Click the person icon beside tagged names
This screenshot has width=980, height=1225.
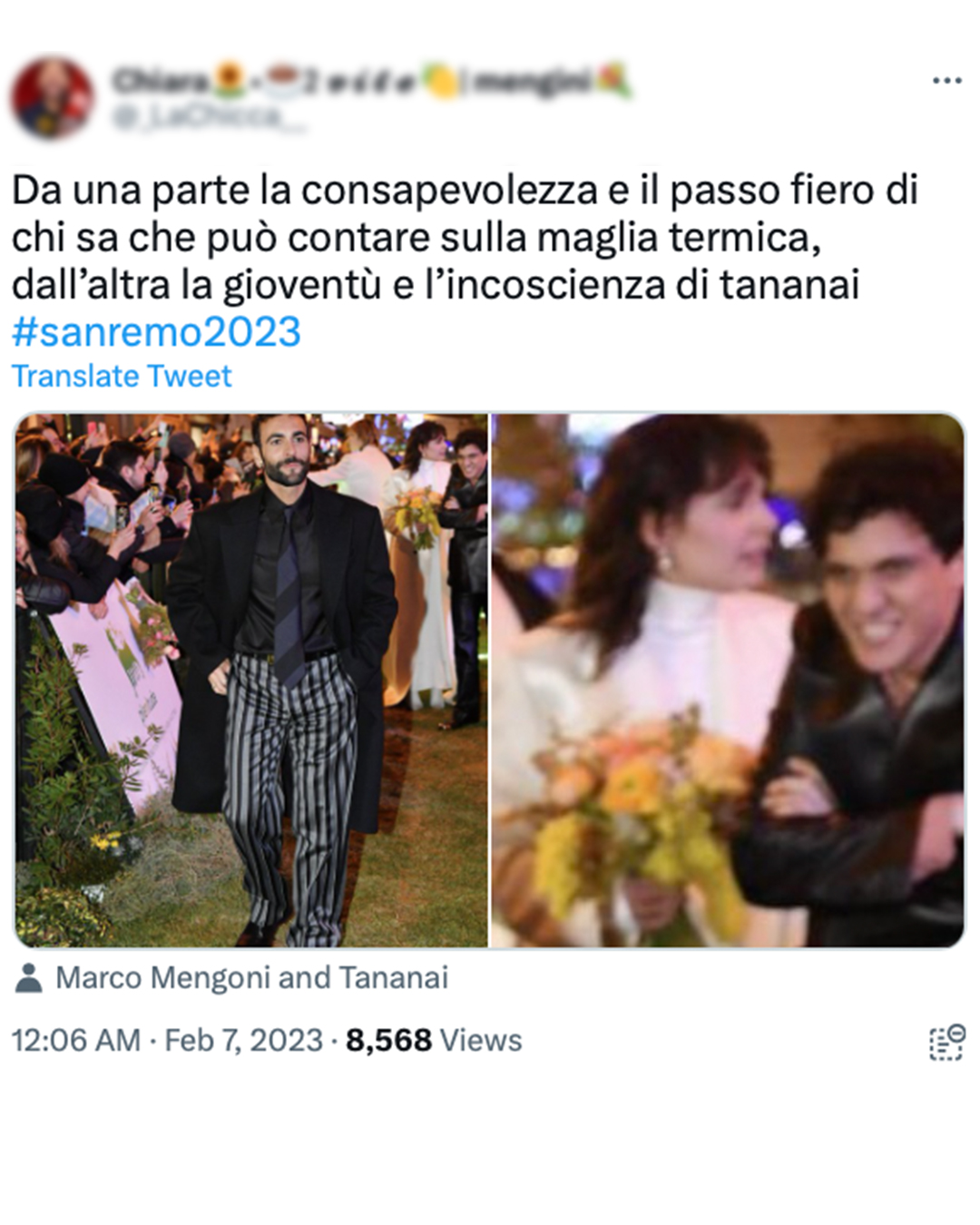pos(29,977)
